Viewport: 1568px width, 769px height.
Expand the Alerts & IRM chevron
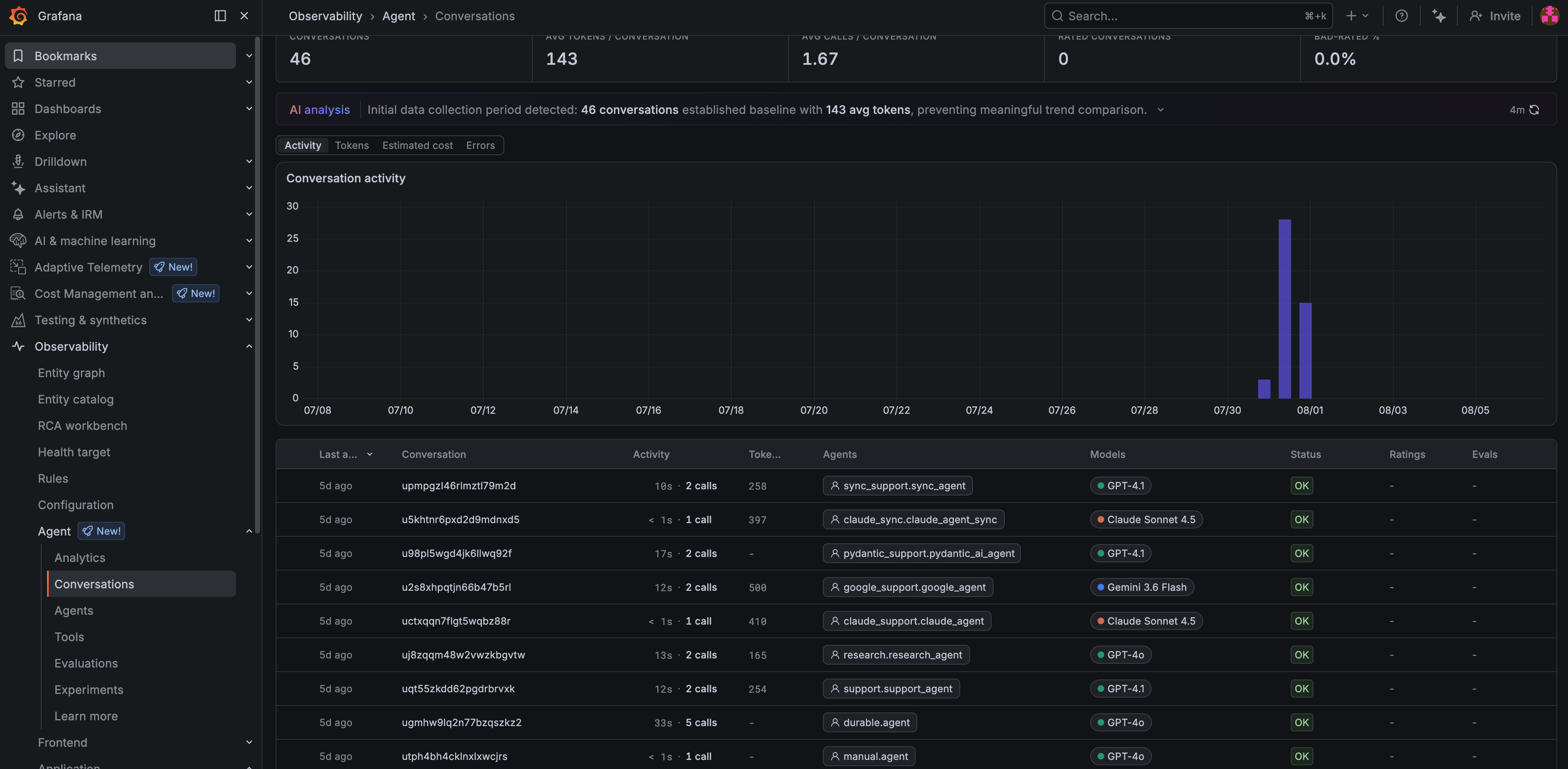pos(249,214)
